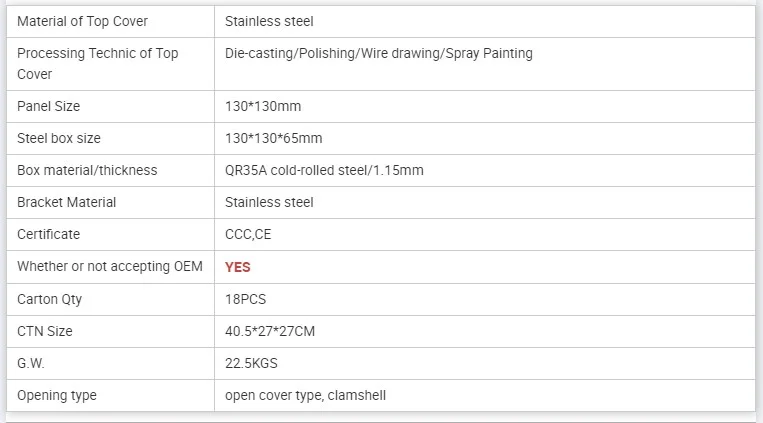Click 'Whether or not accepting OEM' label
This screenshot has height=423, width=763.
pyautogui.click(x=110, y=266)
